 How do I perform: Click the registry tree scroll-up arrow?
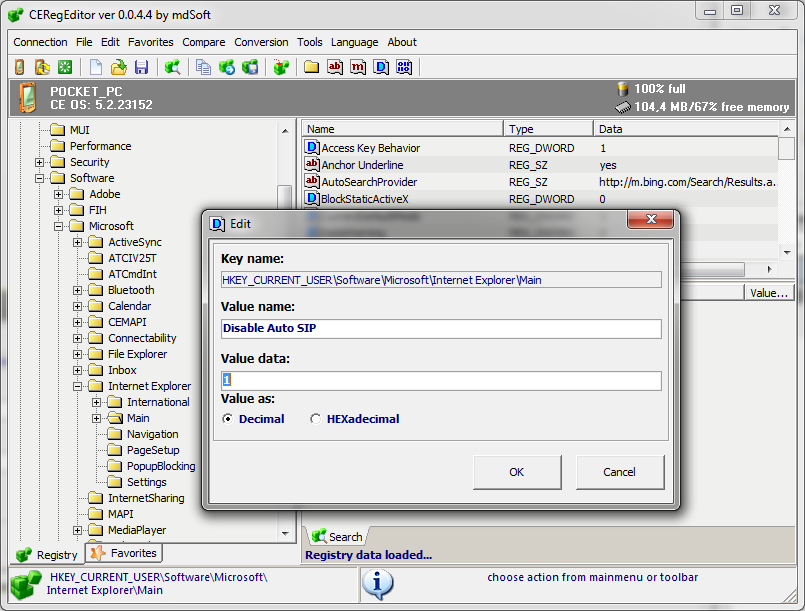(285, 131)
